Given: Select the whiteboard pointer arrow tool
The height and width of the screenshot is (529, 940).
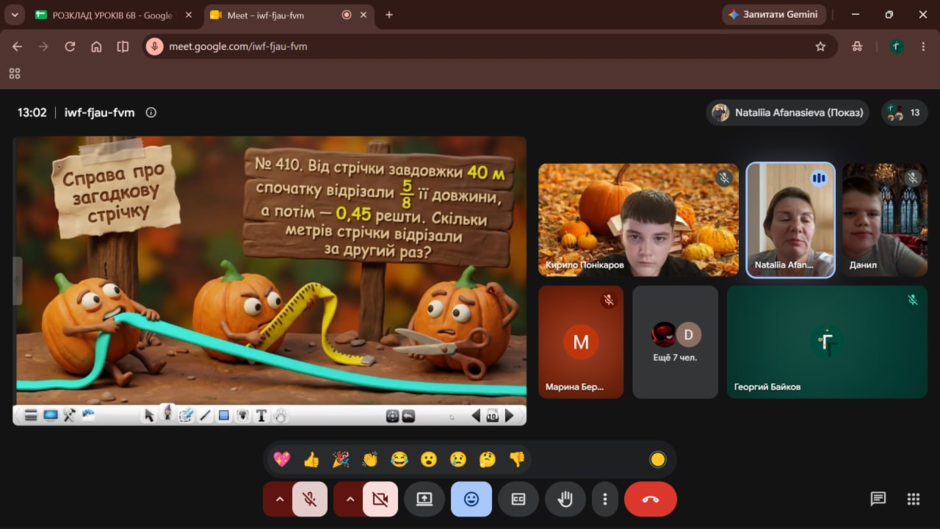Looking at the screenshot, I should [x=149, y=415].
